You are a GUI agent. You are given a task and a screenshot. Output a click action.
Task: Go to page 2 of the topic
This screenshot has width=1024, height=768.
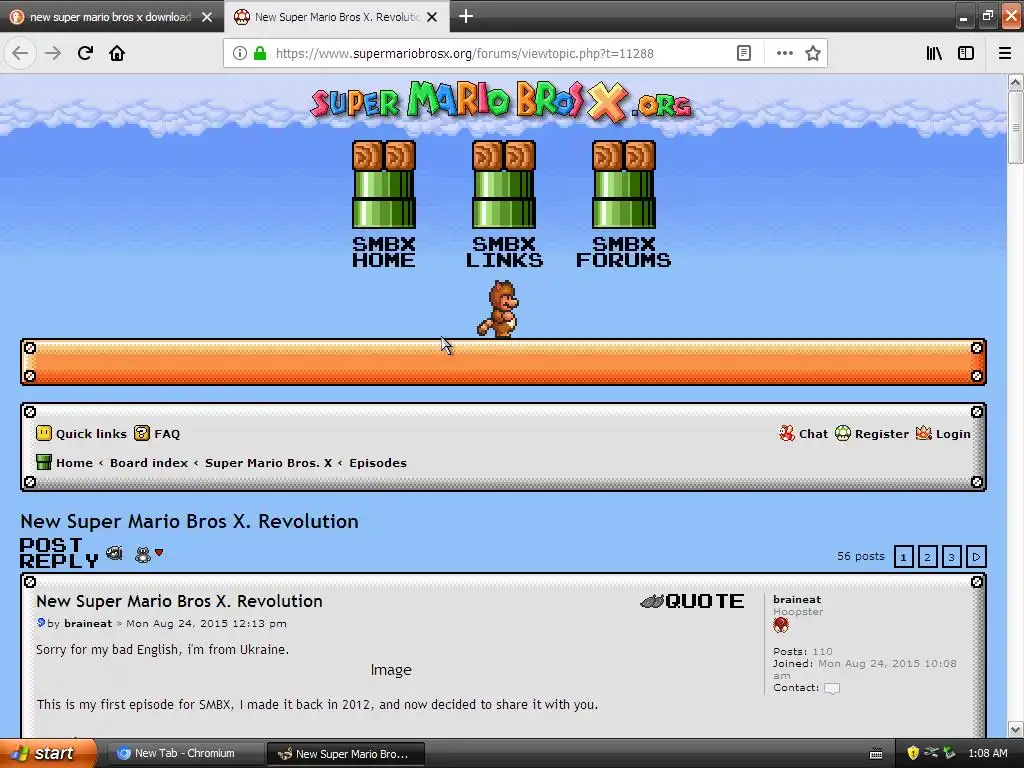tap(927, 556)
